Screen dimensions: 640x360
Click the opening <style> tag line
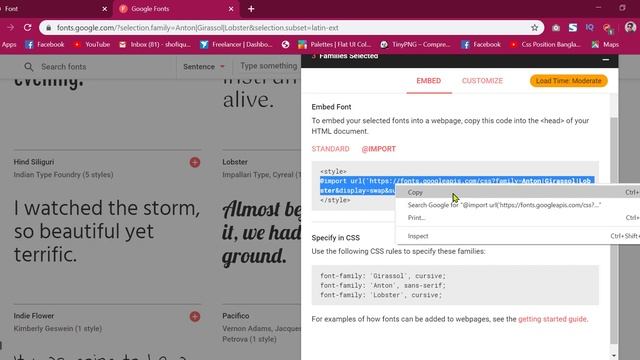point(333,171)
